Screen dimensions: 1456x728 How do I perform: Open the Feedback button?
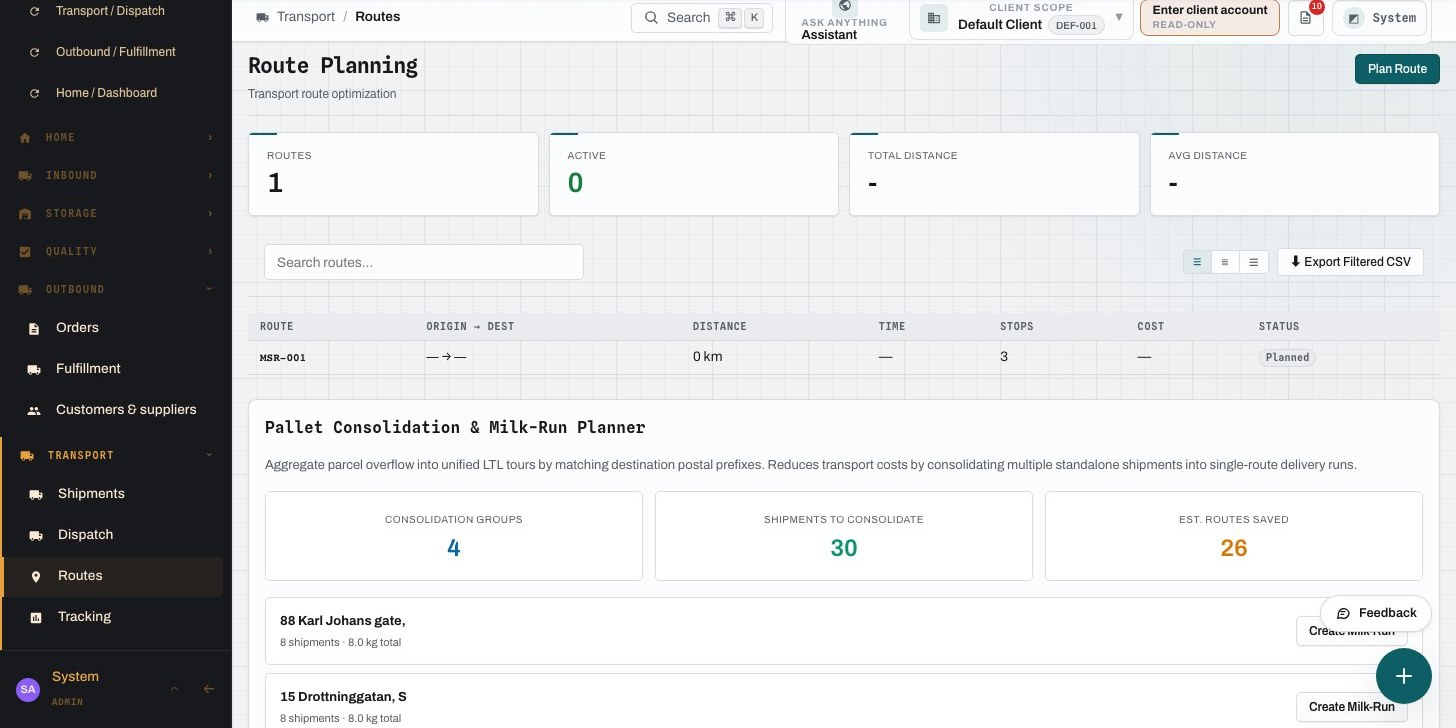pos(1376,613)
